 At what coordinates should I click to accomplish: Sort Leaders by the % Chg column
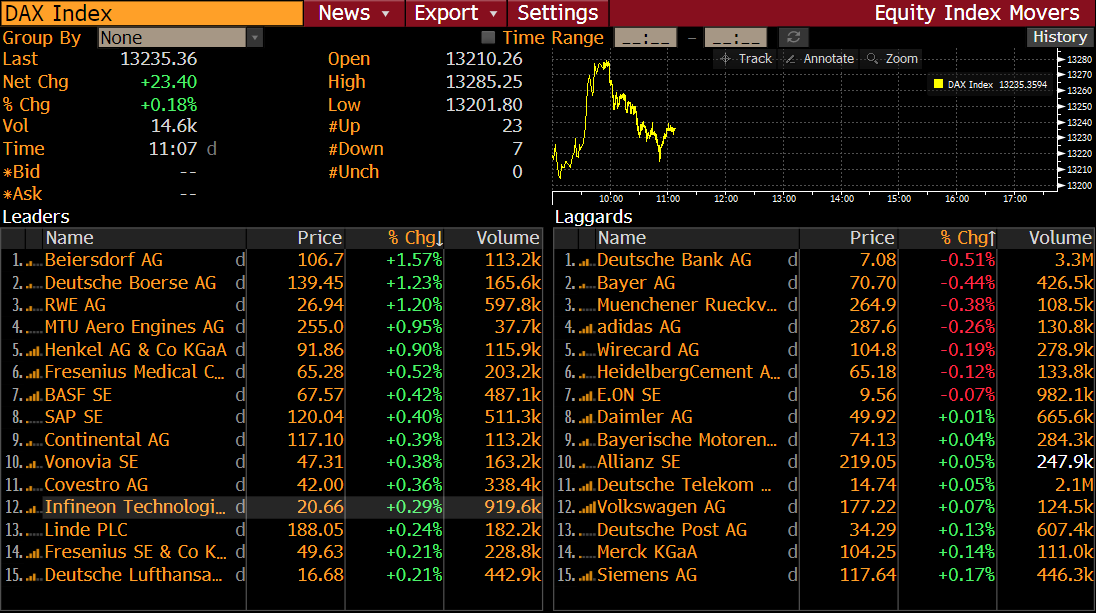click(415, 238)
